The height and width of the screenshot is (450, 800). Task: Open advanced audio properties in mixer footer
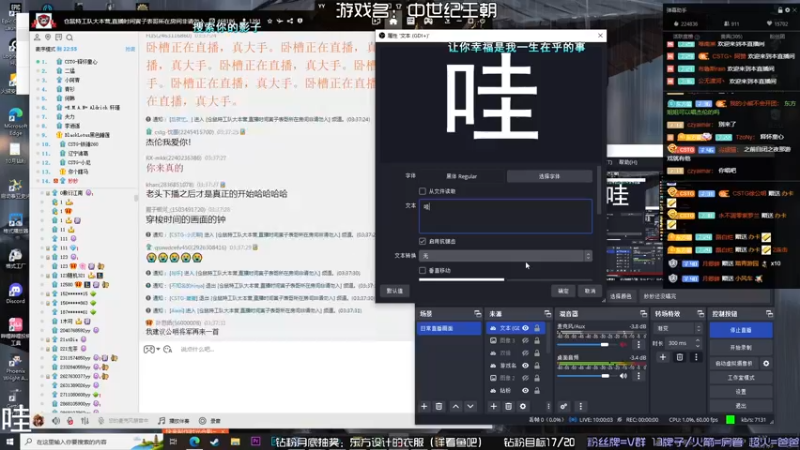[563, 406]
